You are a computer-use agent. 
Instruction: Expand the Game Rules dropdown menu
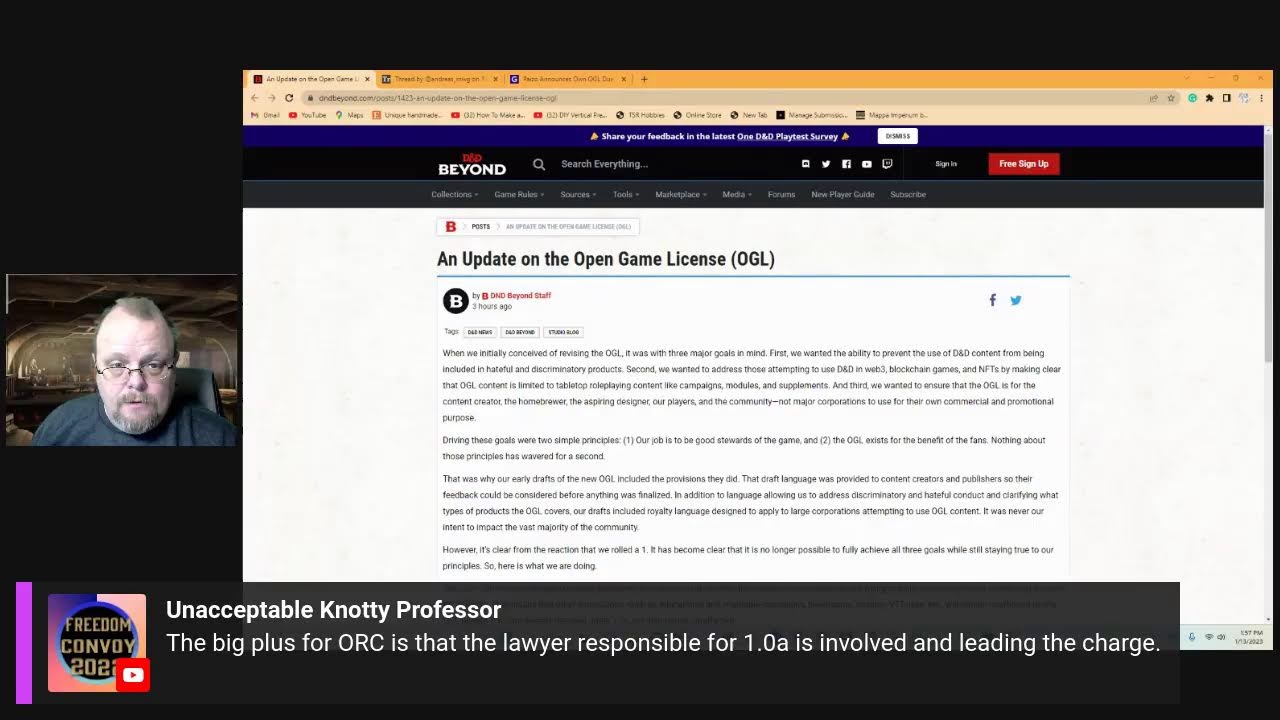tap(519, 194)
